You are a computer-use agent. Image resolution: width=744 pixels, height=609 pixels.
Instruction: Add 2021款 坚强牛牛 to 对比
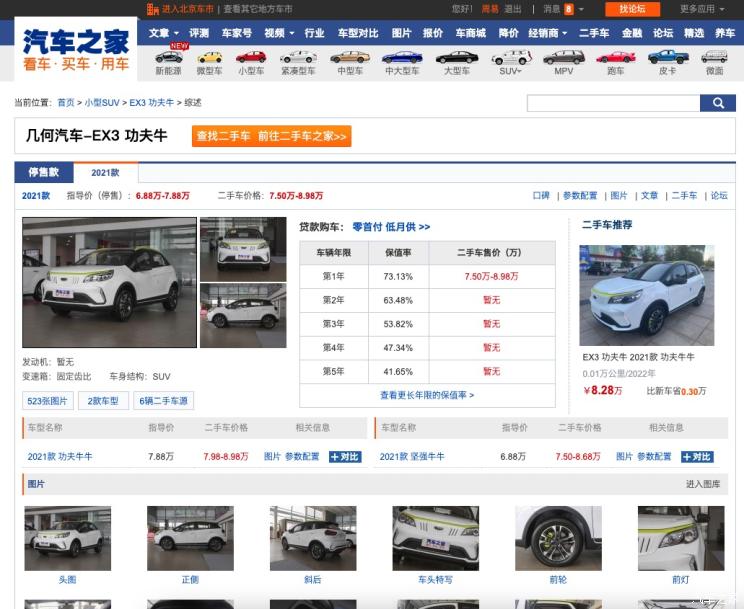(697, 456)
